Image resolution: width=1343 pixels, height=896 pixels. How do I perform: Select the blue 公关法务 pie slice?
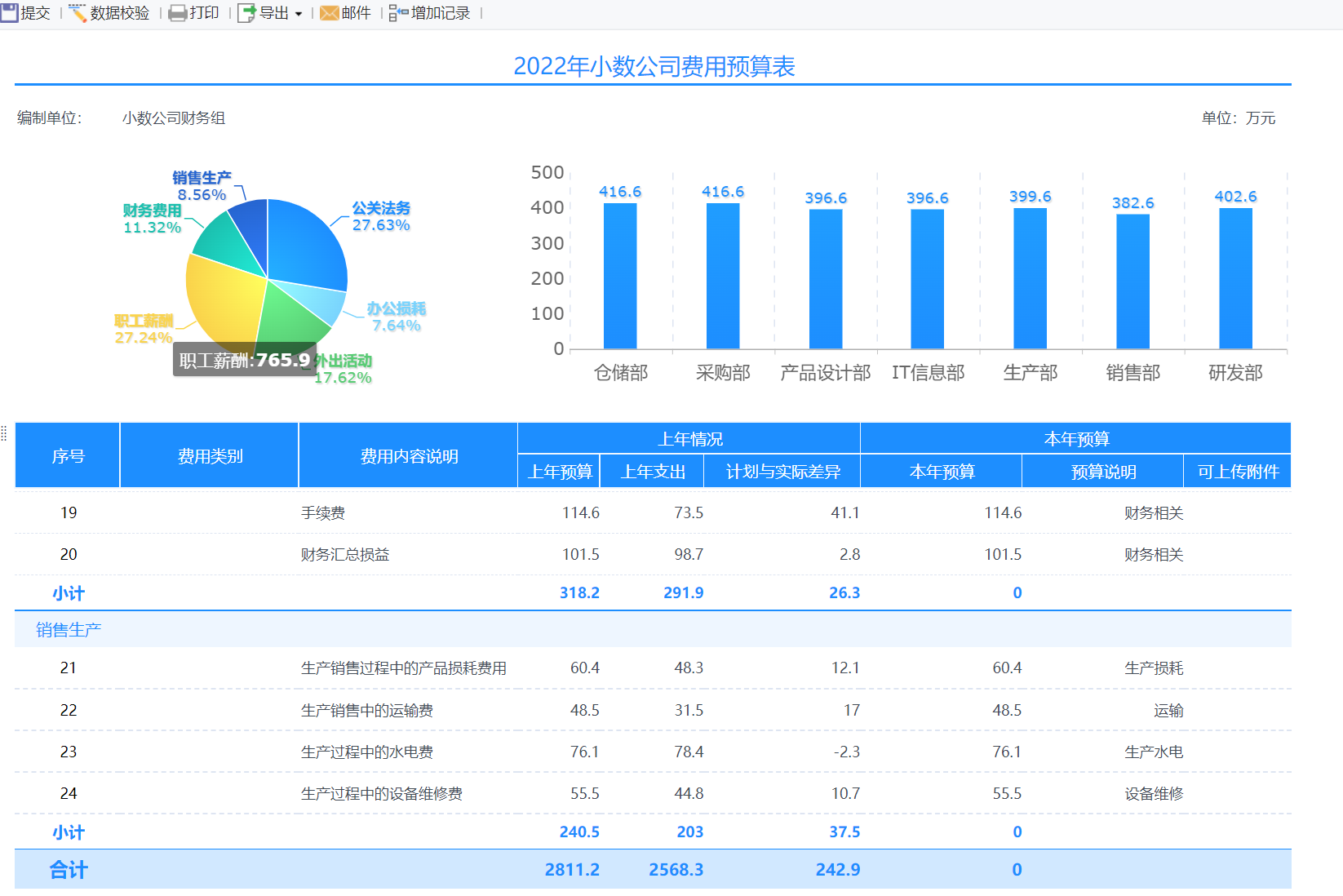tap(306, 241)
